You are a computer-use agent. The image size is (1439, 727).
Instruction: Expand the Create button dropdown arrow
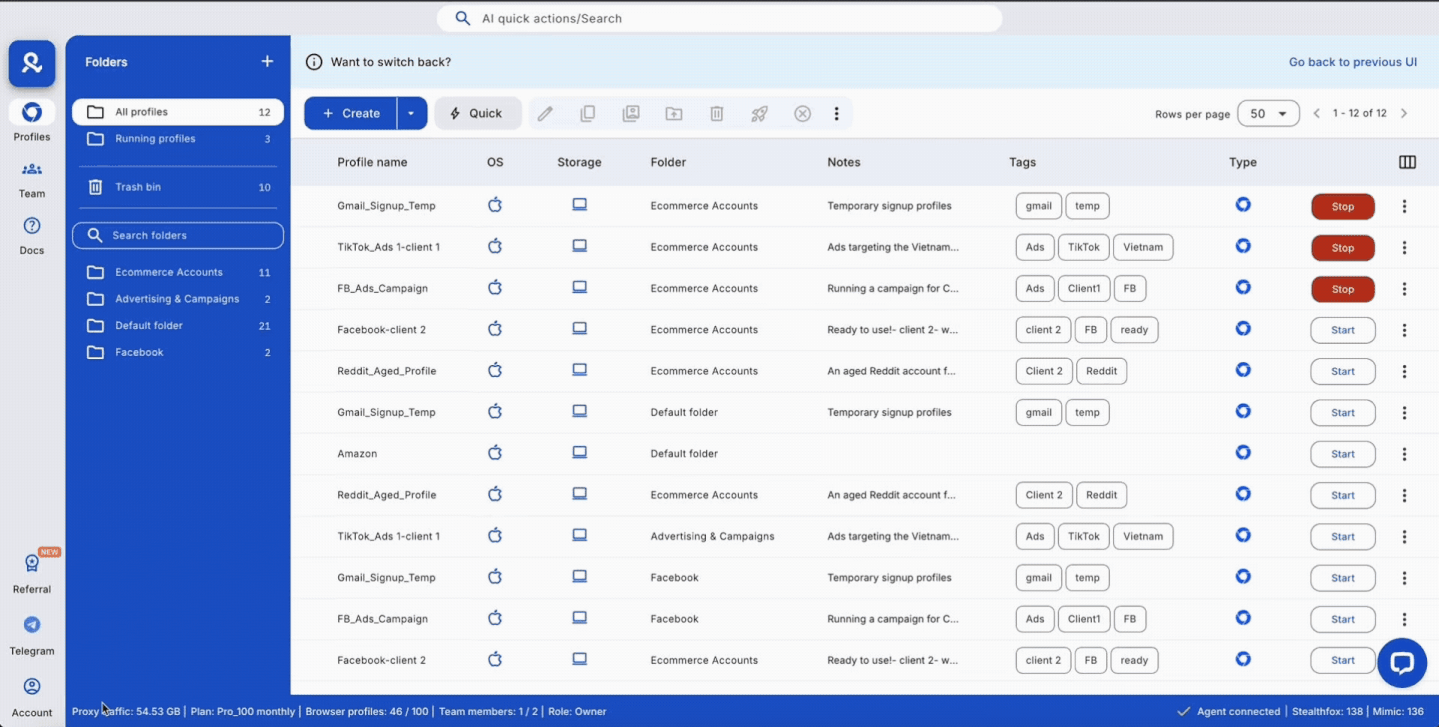point(411,114)
